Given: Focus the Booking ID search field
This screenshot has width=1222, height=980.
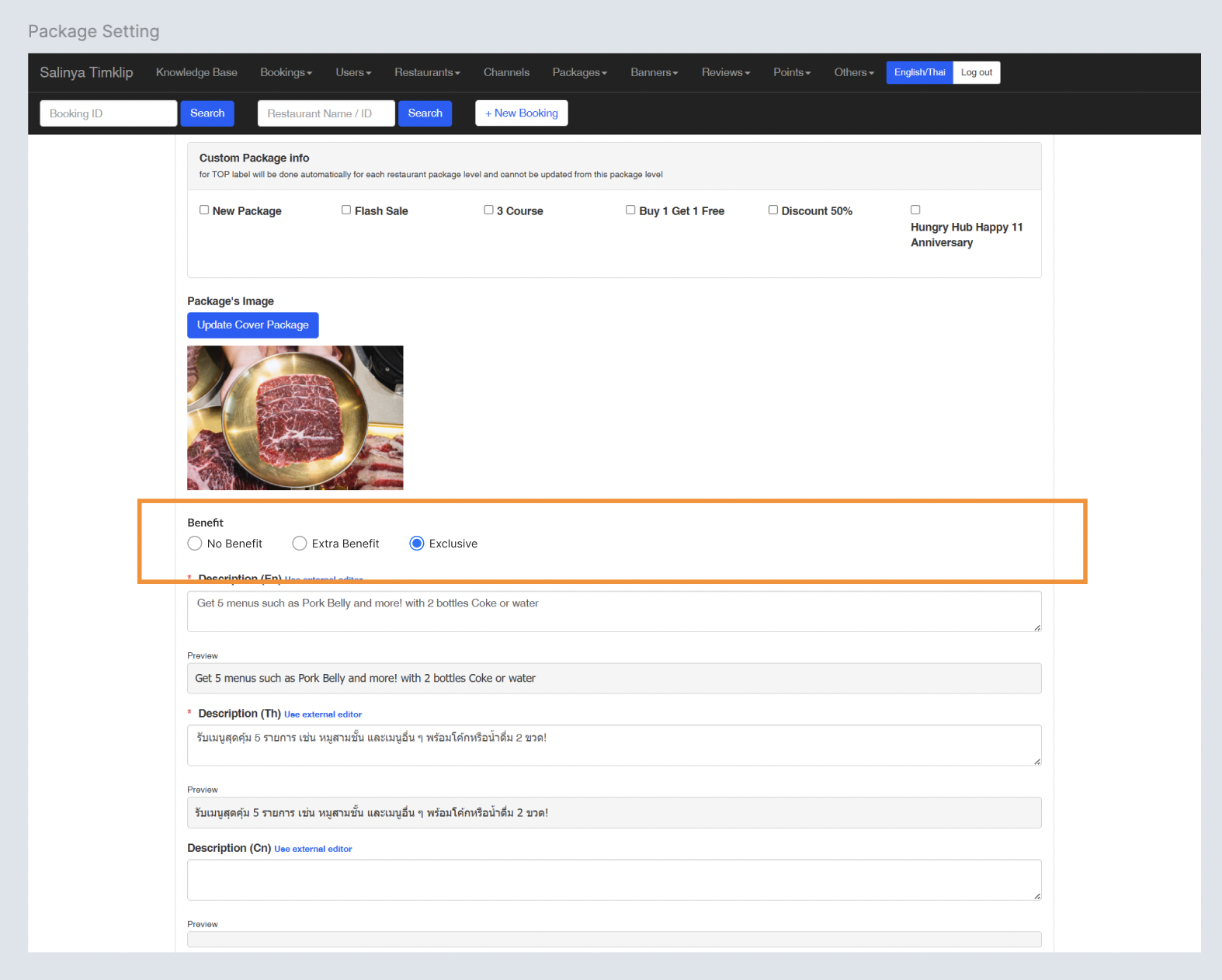Looking at the screenshot, I should click(109, 113).
